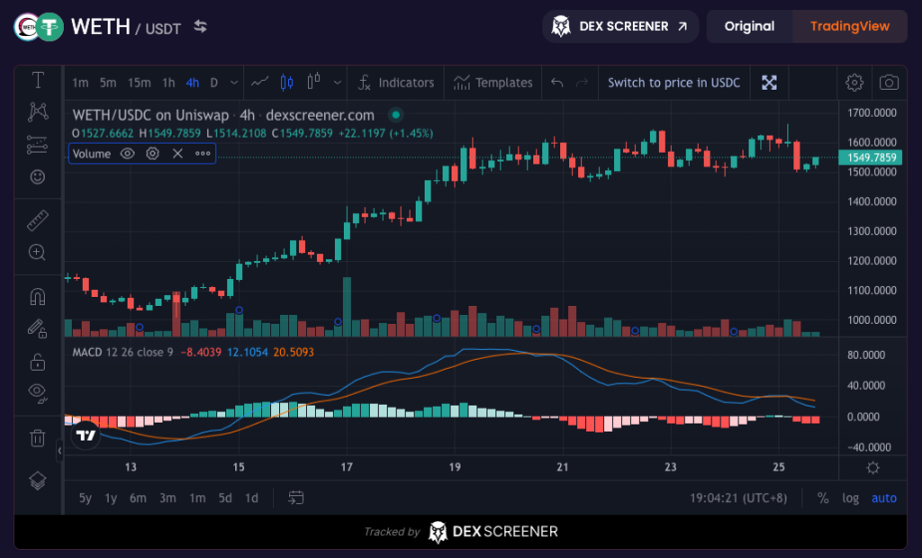
Task: Hide the Volume indicator using eye icon
Action: tap(128, 153)
